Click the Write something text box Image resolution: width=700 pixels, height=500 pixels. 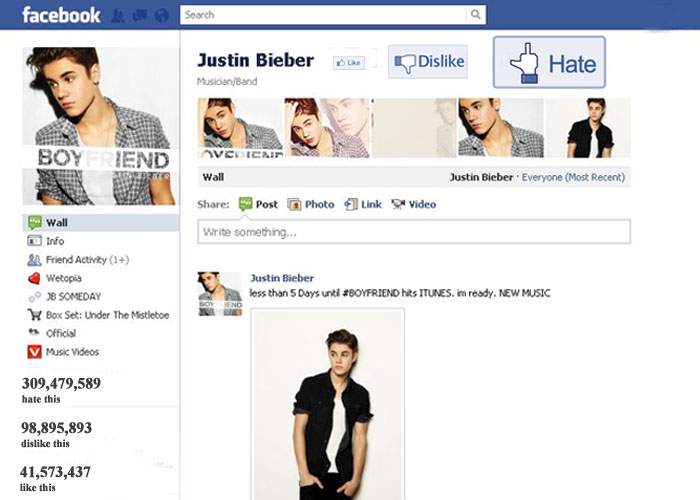pyautogui.click(x=414, y=232)
